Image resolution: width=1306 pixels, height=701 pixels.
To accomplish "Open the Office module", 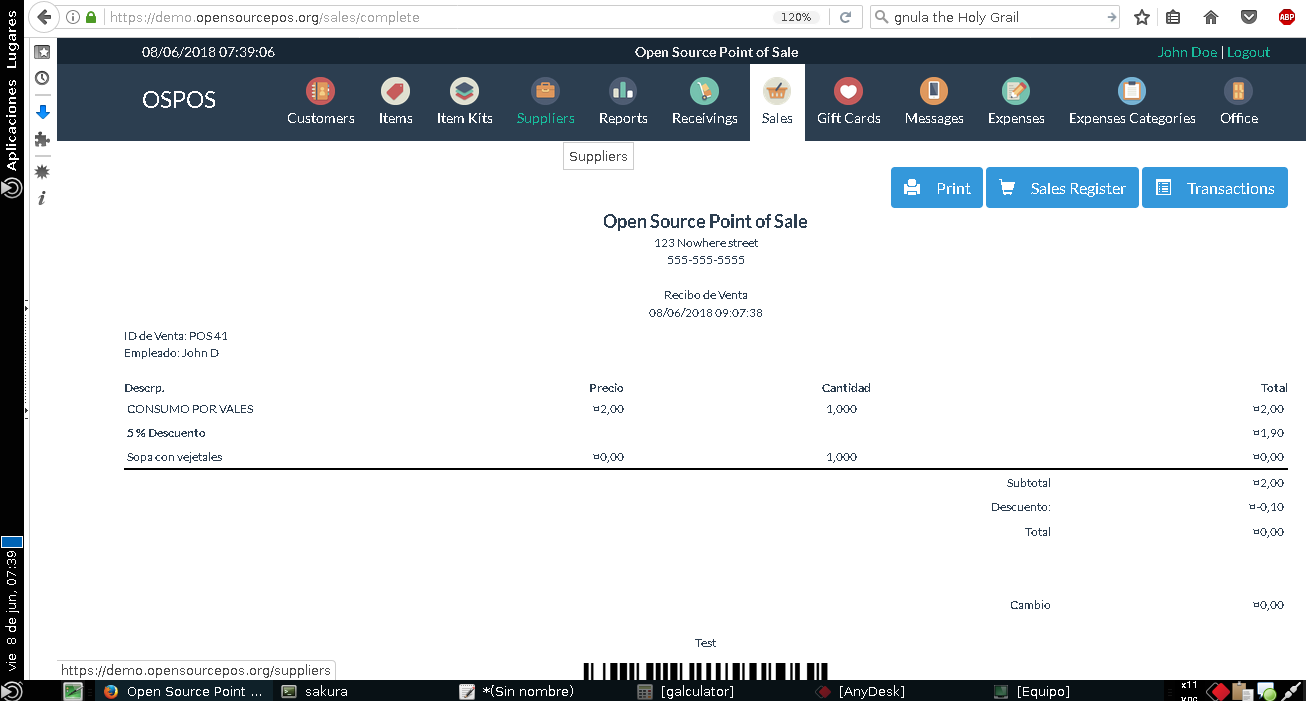I will pyautogui.click(x=1238, y=100).
